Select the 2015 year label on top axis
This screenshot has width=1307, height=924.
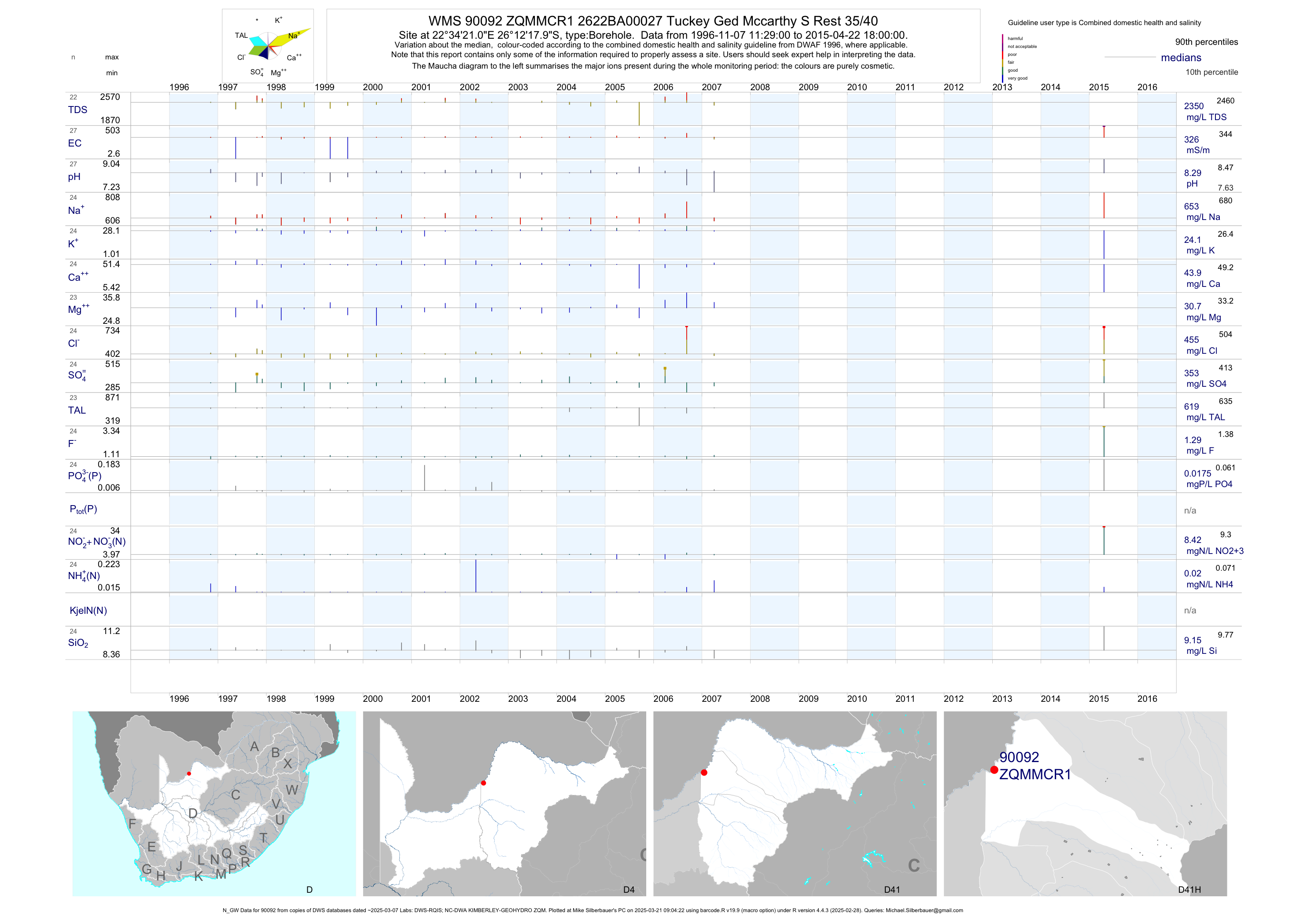click(x=1099, y=87)
